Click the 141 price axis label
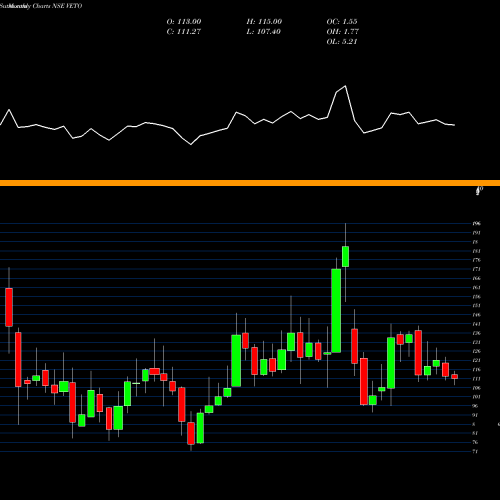 [476, 324]
